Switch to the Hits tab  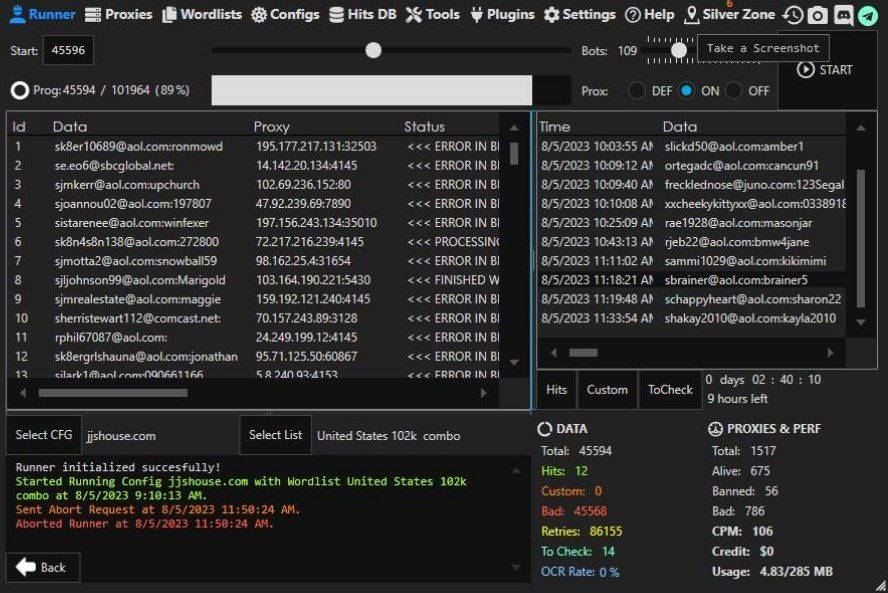coord(556,390)
